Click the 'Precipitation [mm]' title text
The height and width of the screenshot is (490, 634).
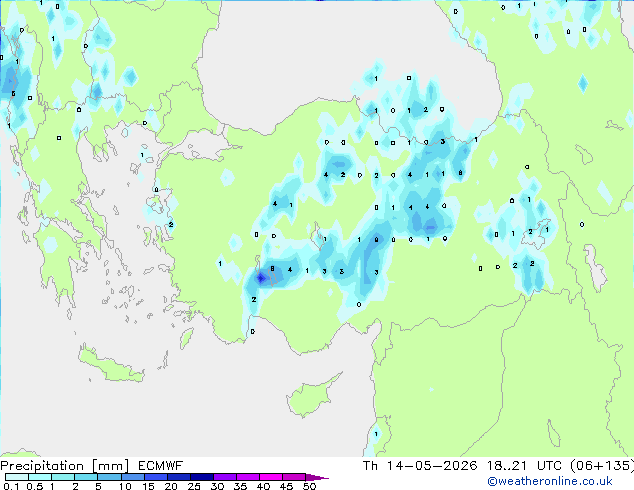[x=64, y=466]
